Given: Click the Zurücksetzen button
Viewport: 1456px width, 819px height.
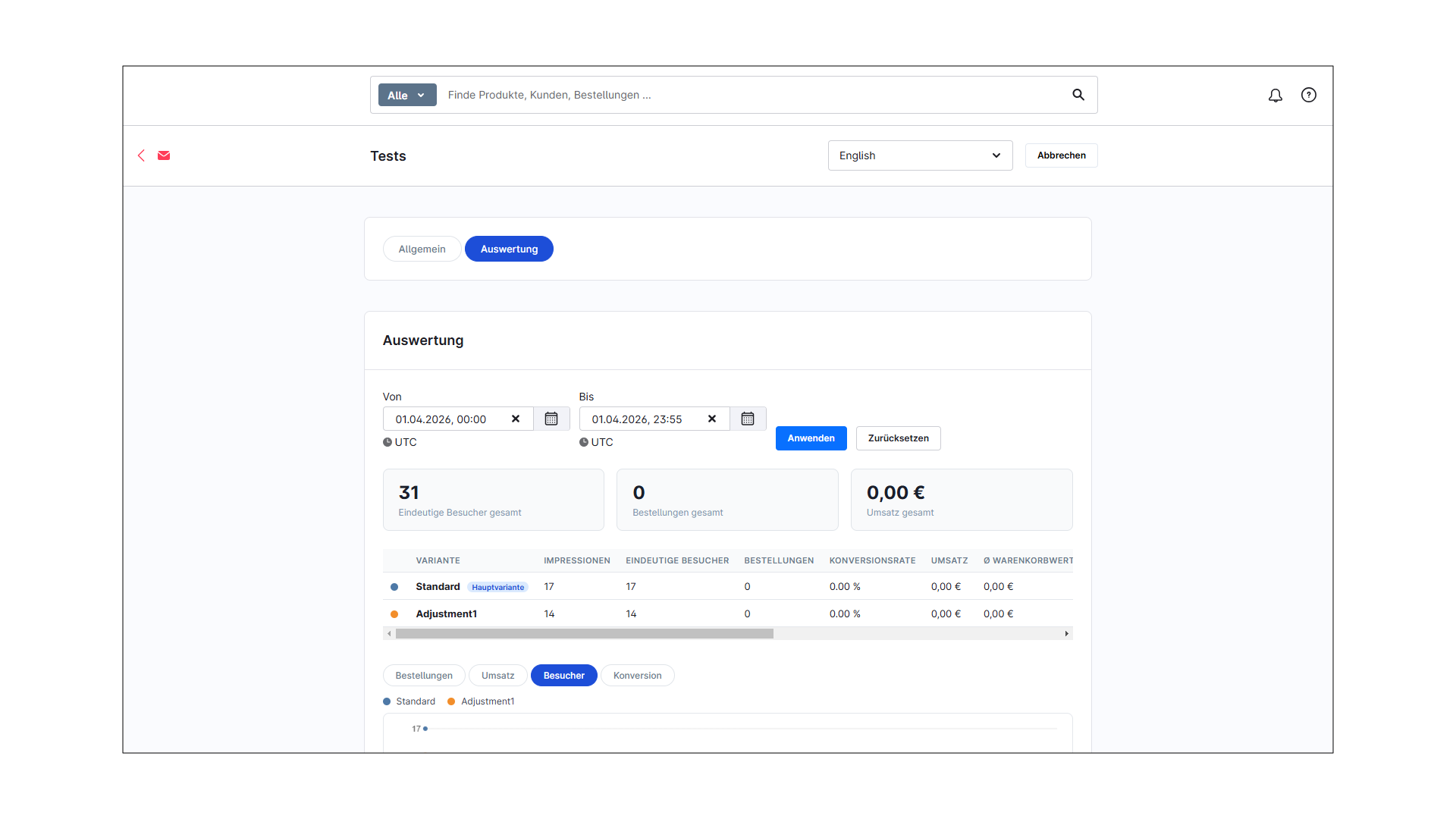Looking at the screenshot, I should coord(898,438).
